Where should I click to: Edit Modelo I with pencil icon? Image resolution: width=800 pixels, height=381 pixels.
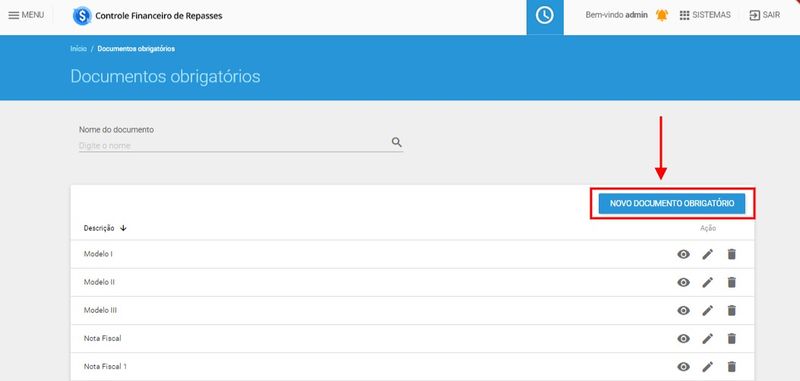click(x=708, y=254)
